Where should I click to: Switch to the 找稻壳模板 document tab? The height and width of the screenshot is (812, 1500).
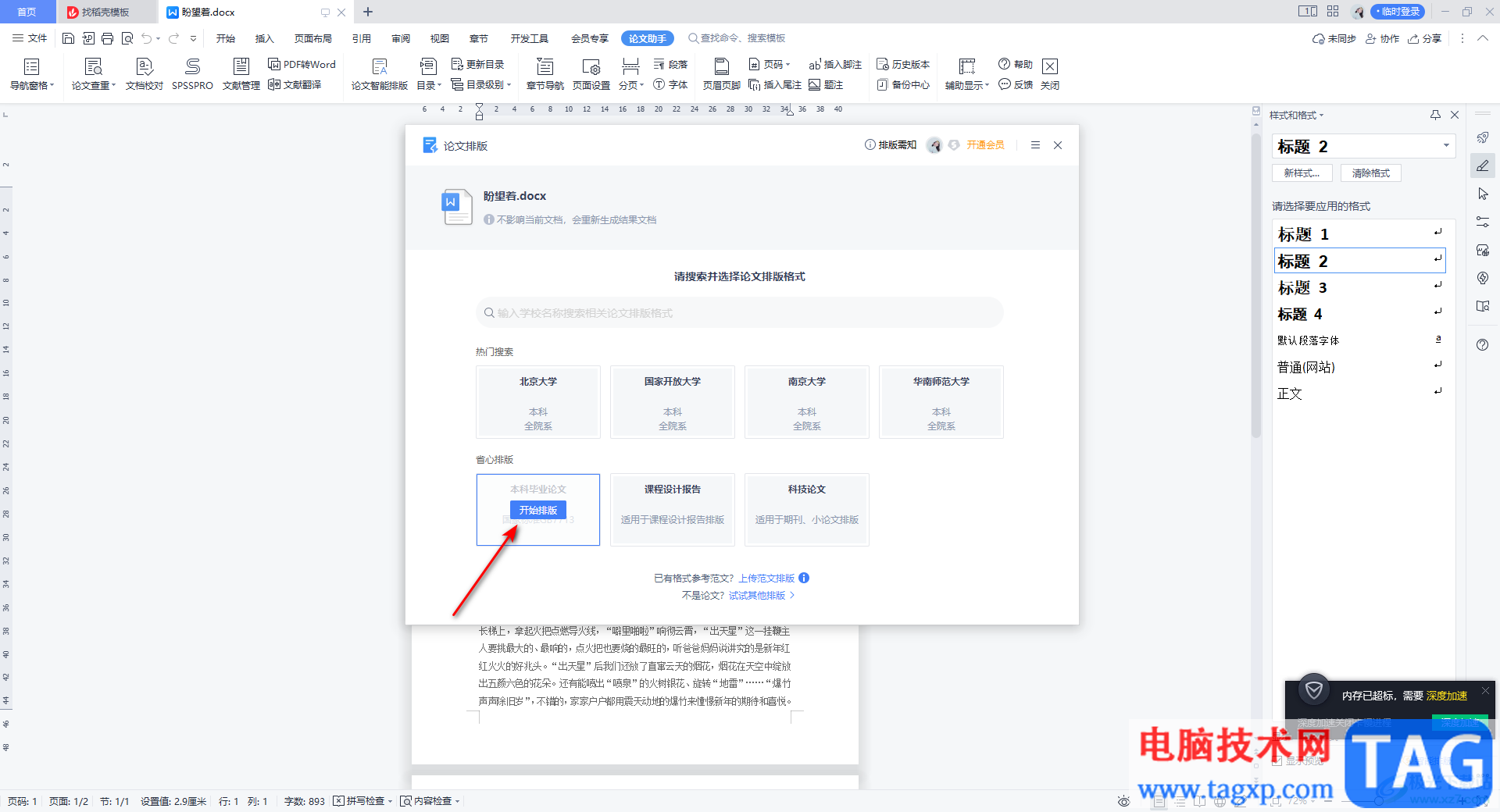105,12
